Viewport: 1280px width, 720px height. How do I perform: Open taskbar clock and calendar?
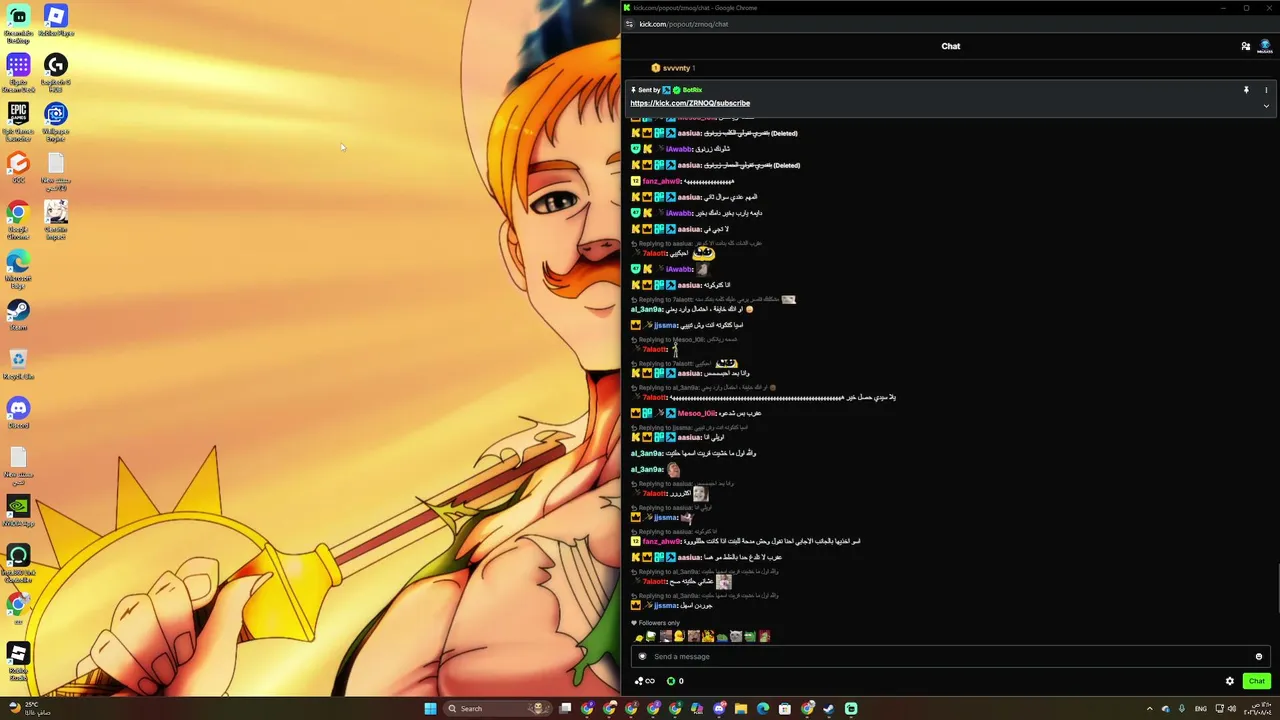1257,708
